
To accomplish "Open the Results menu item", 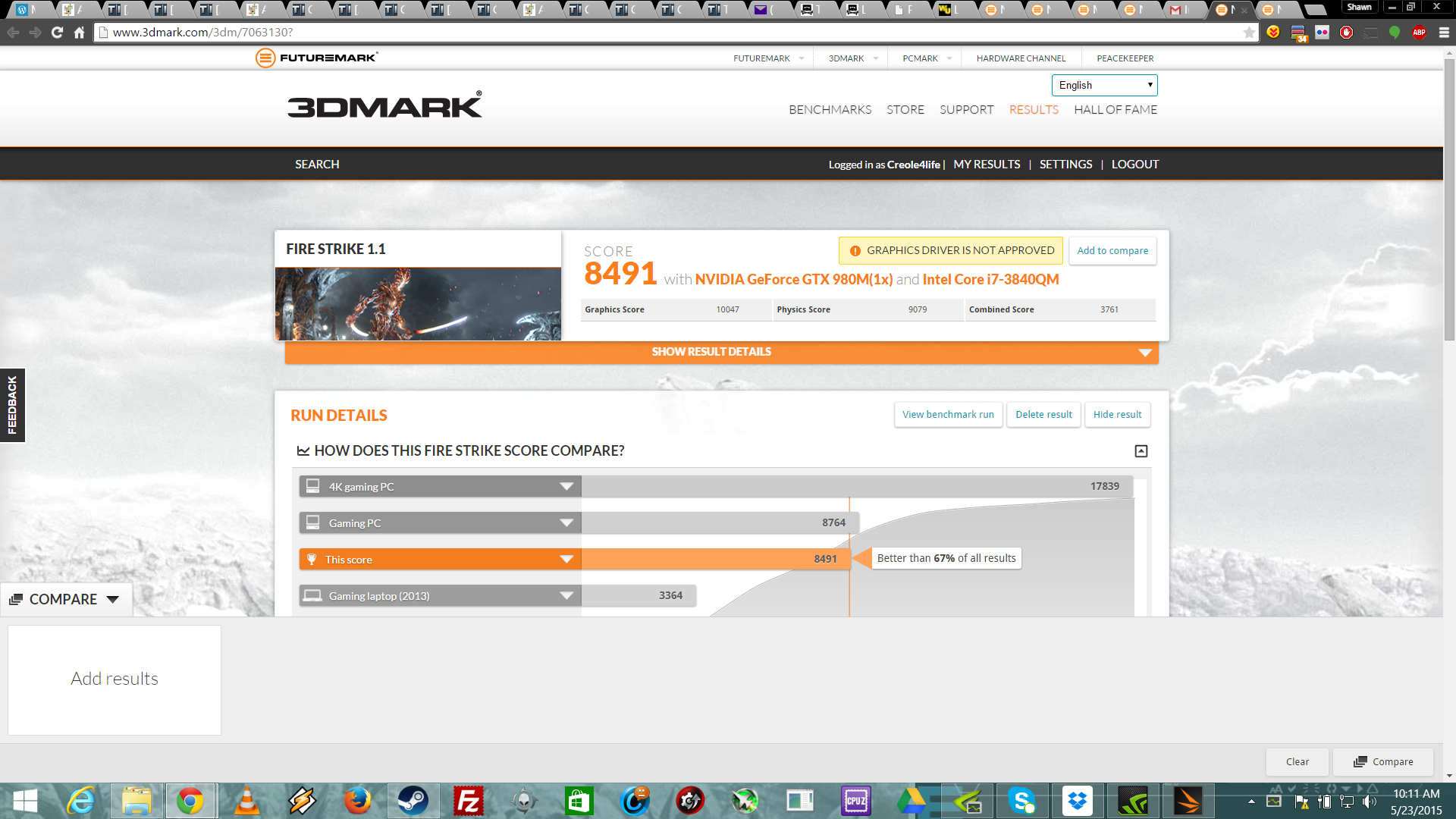I will click(x=1034, y=110).
